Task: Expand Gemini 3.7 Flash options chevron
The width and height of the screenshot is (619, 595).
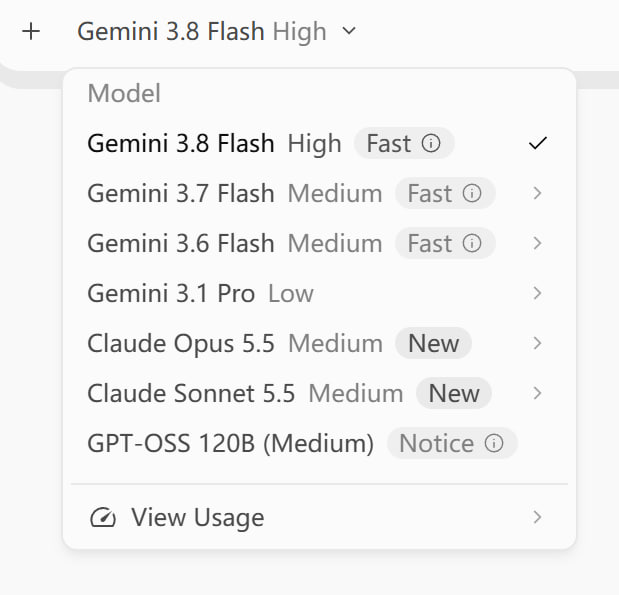Action: (537, 193)
